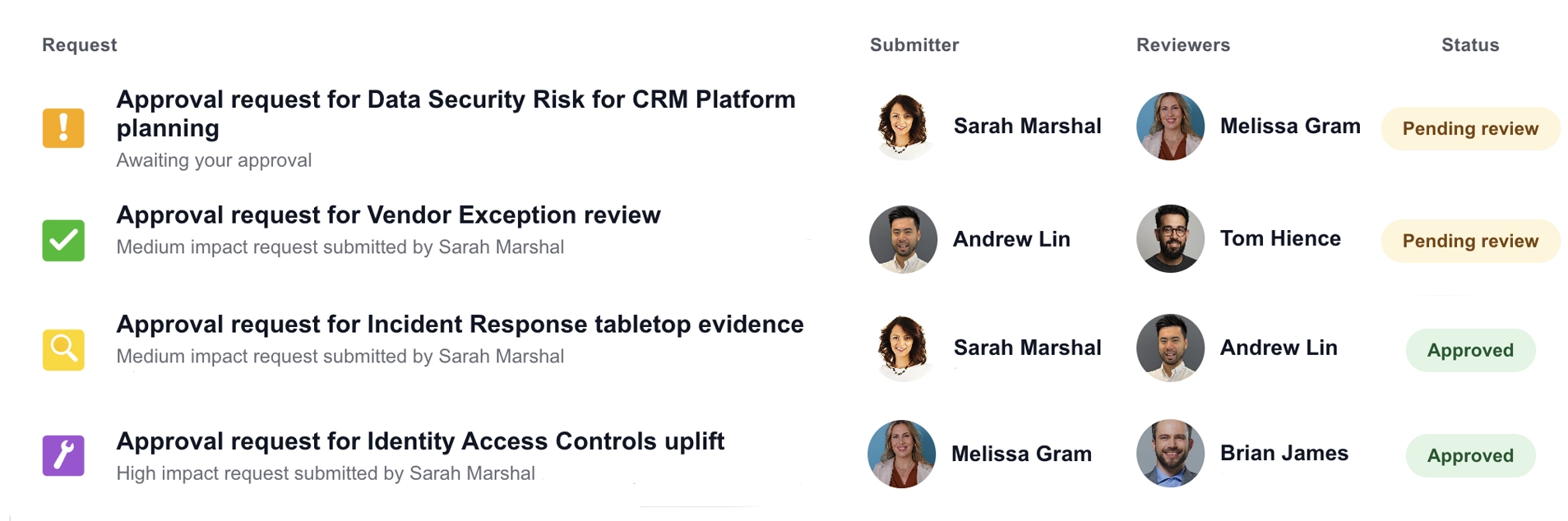Click the green checkmark request icon

coord(63,240)
